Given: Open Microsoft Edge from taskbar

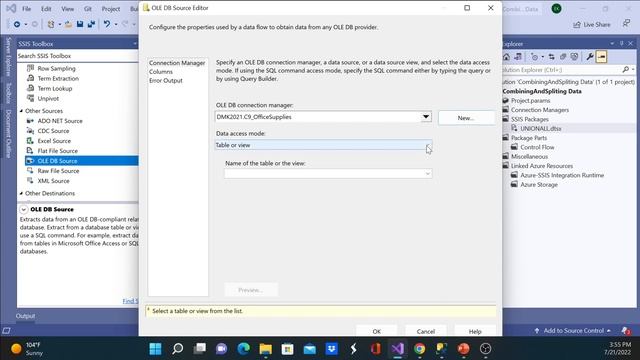Looking at the screenshot, I should click(x=243, y=349).
